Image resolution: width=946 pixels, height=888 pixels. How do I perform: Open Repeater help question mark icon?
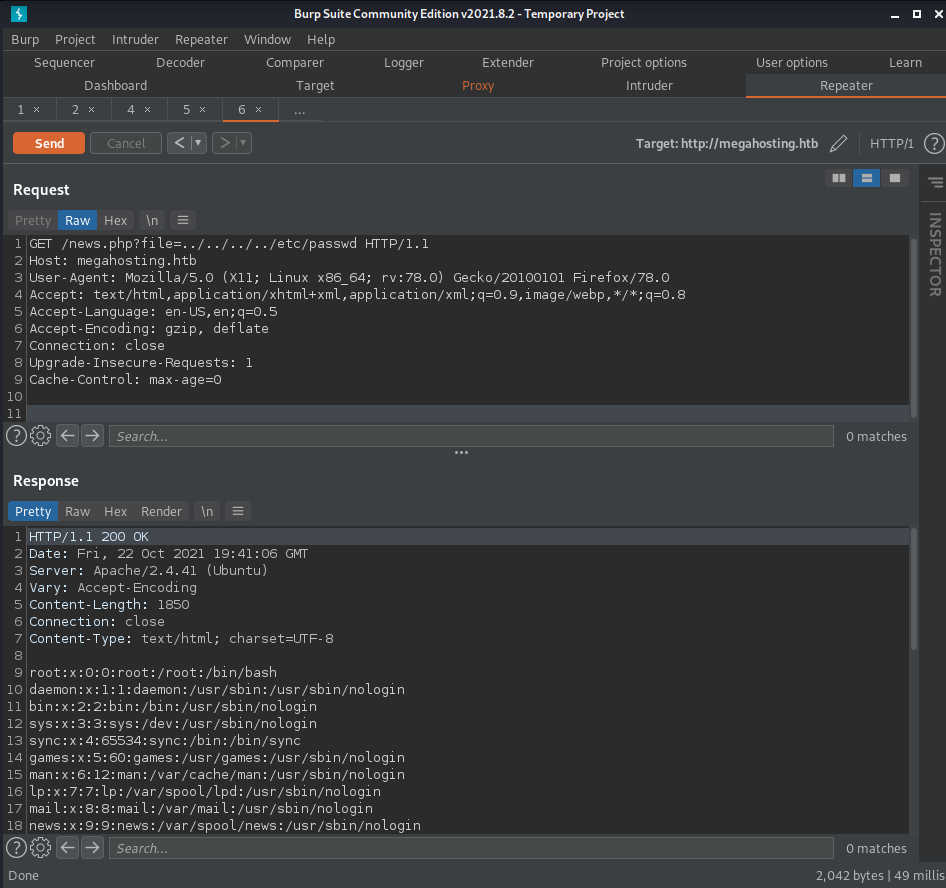[x=934, y=144]
